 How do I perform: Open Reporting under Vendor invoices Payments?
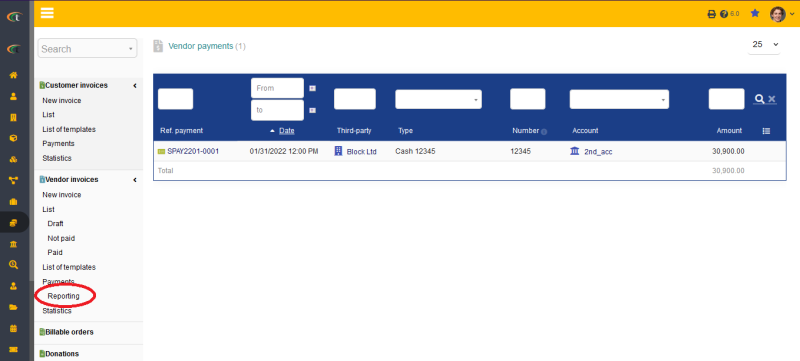(x=63, y=296)
